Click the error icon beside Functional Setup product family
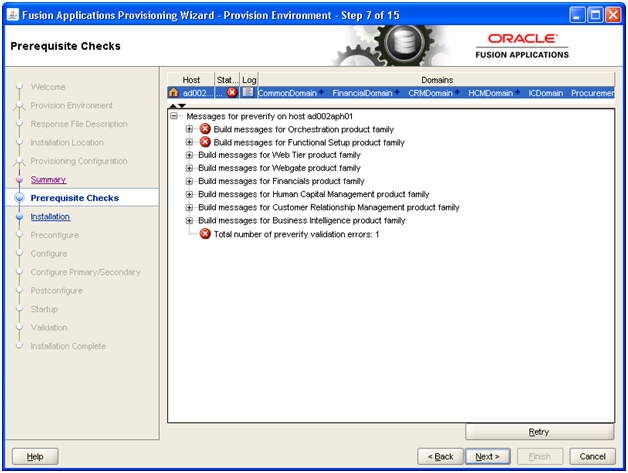628x473 pixels. point(205,142)
